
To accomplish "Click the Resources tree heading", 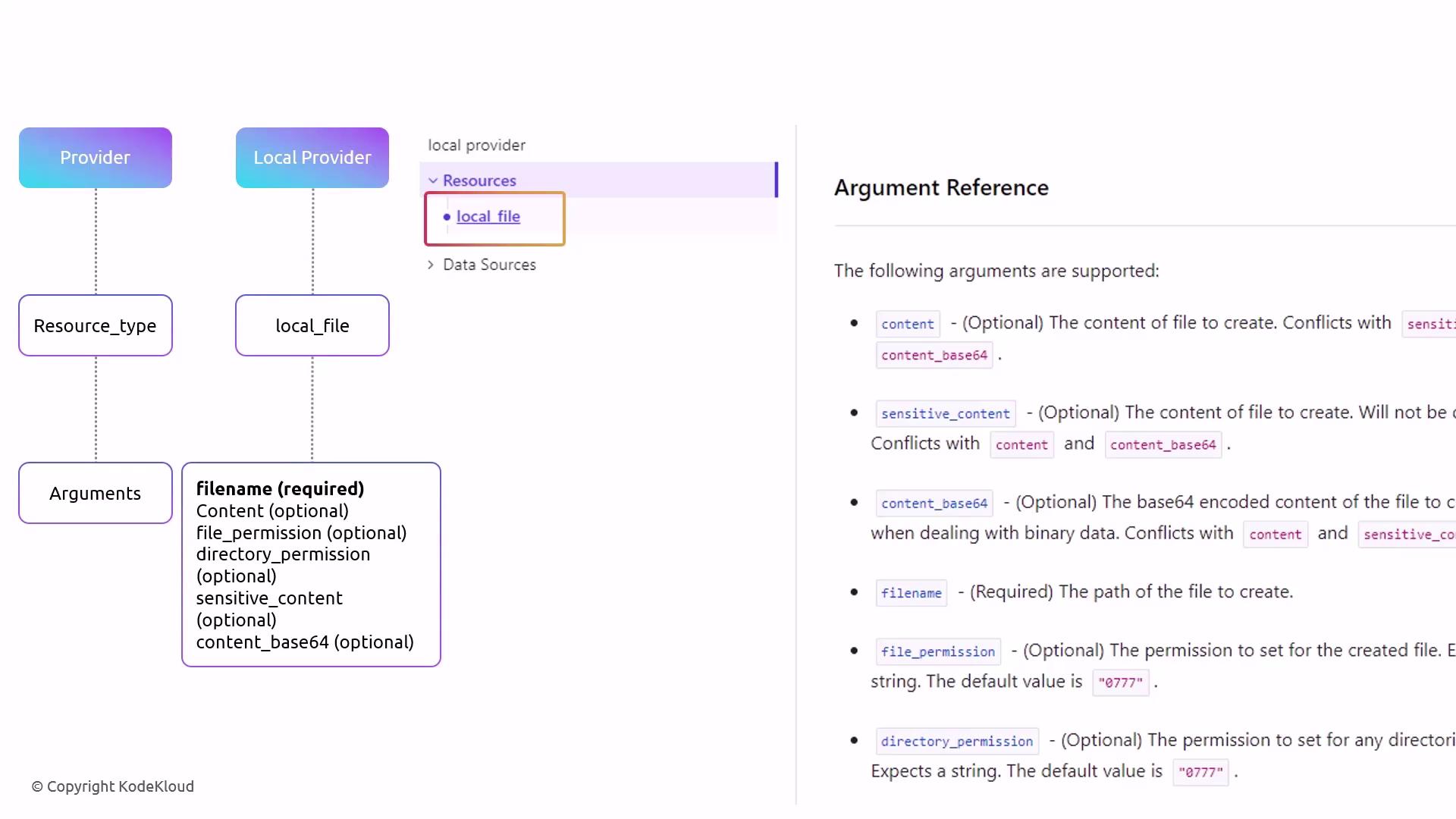I will [479, 180].
